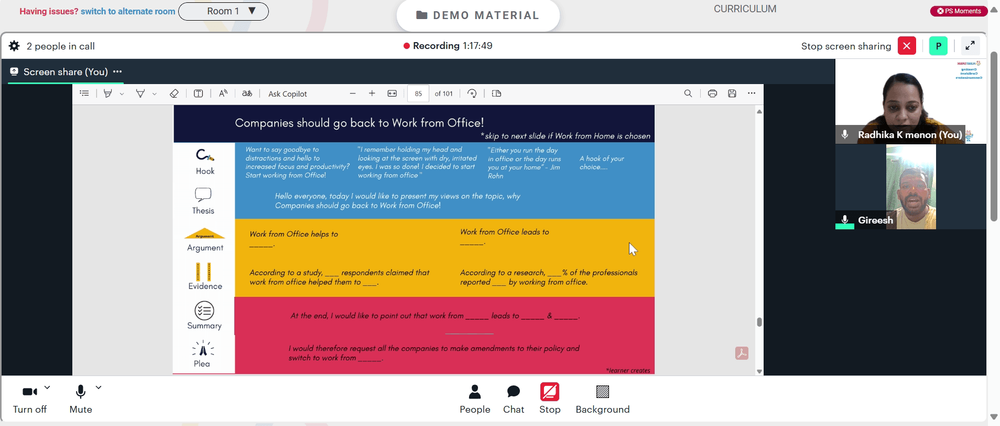Click the Hook icon on slide
Screen dimensions: 1000x426
click(205, 155)
